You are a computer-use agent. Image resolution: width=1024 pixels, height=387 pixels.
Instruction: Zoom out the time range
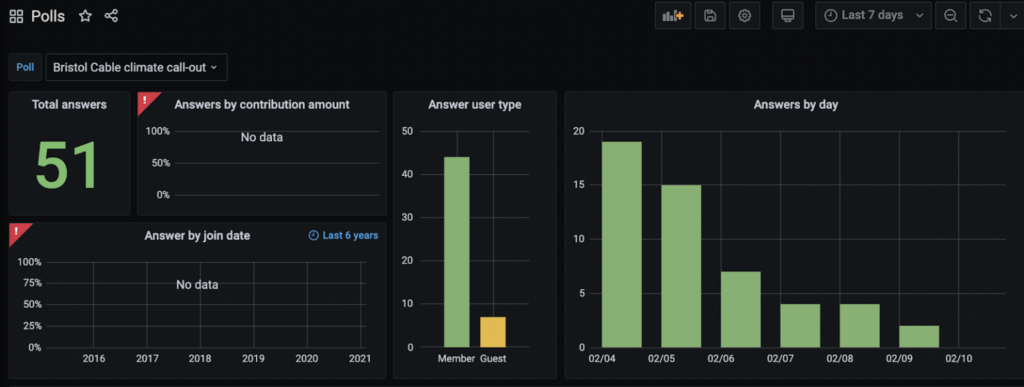coord(950,16)
